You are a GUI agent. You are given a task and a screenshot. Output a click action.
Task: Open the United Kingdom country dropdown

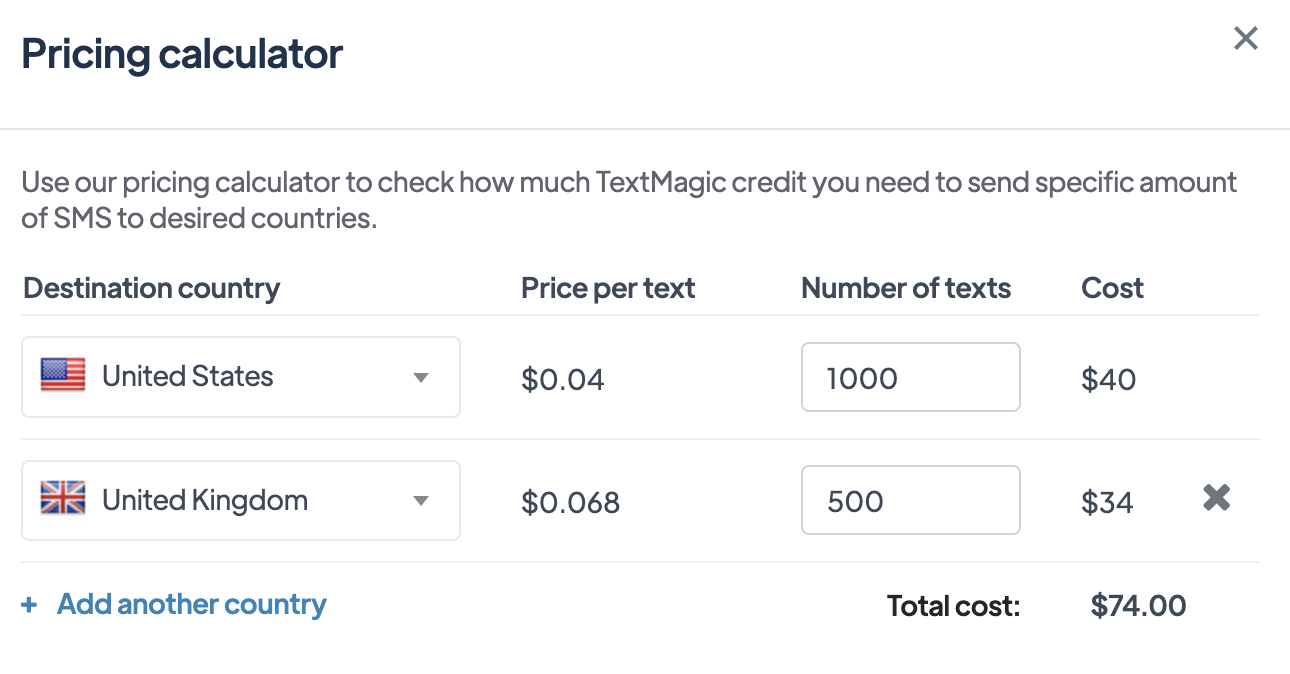coord(240,500)
